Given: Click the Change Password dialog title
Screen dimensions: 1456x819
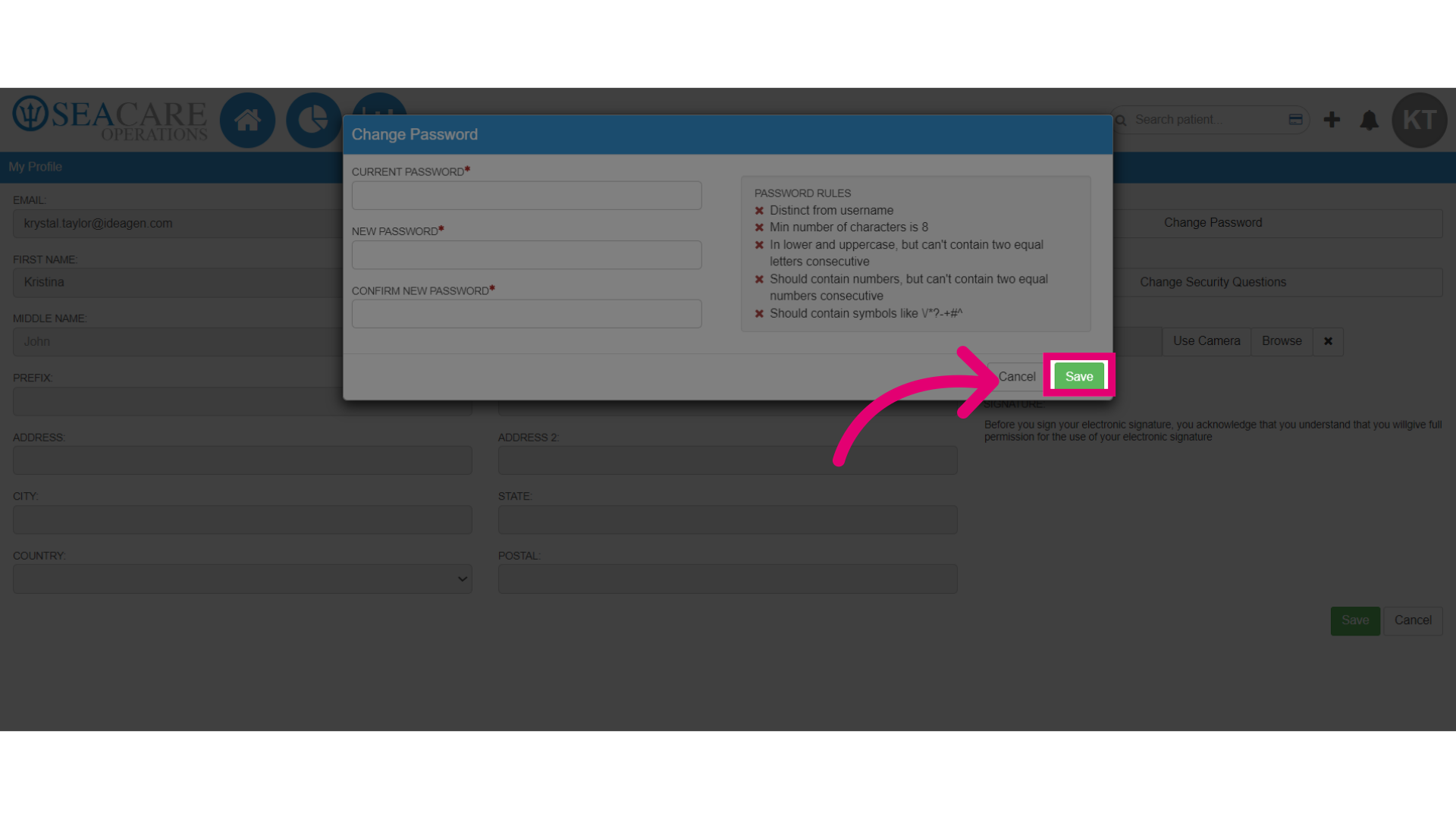Looking at the screenshot, I should click(415, 134).
